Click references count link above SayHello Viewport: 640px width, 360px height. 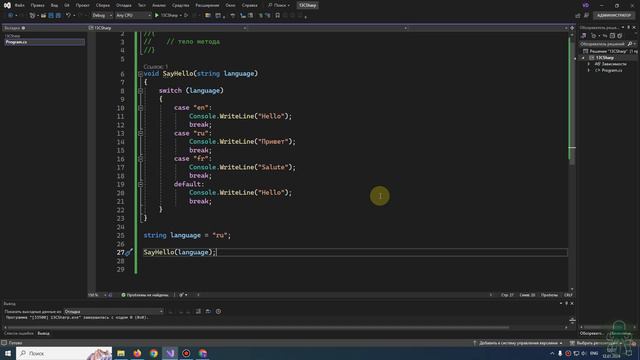[156, 67]
